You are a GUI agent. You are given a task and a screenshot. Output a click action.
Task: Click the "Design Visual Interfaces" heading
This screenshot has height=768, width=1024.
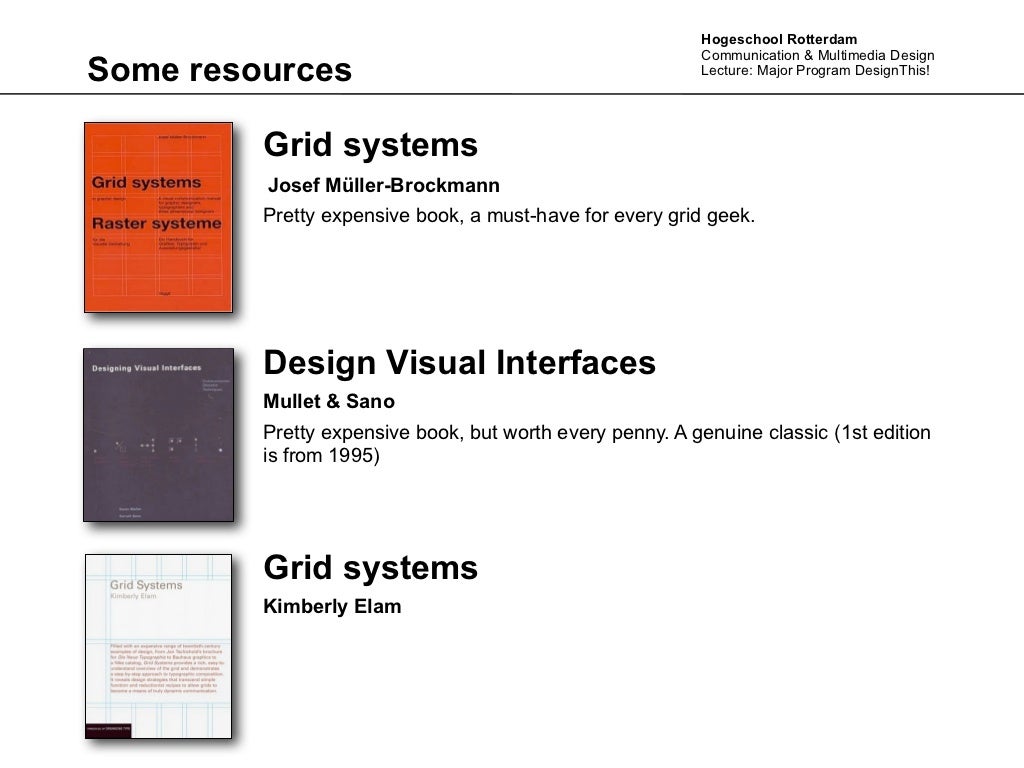(459, 362)
